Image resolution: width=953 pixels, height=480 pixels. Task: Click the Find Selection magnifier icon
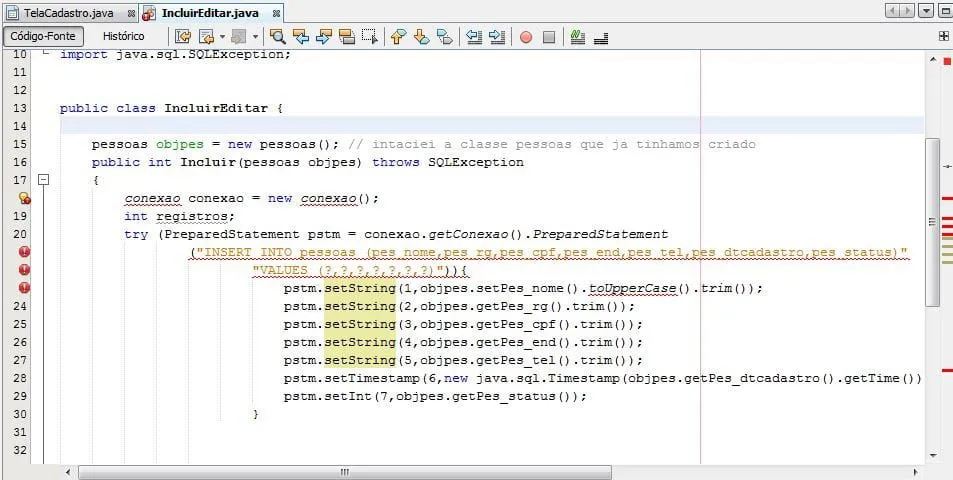coord(277,37)
